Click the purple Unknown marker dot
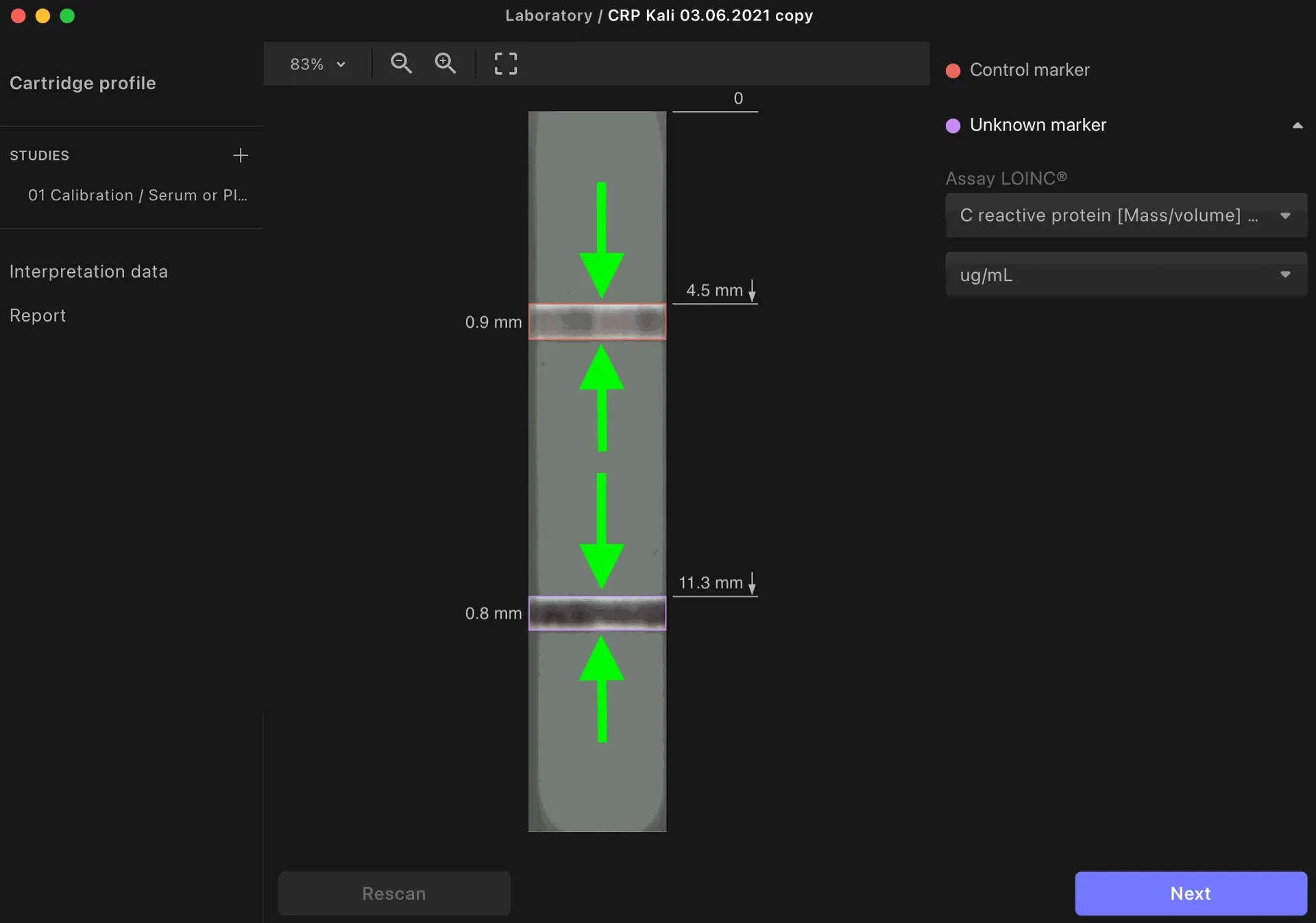 [x=953, y=125]
